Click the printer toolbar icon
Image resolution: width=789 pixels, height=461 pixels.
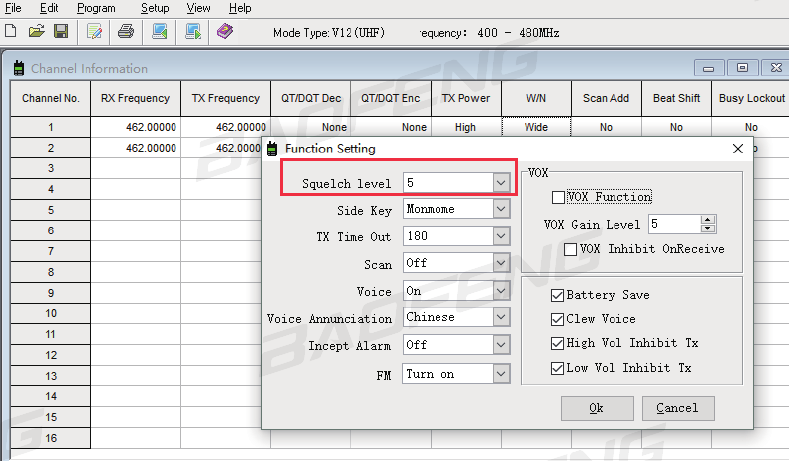pyautogui.click(x=126, y=32)
